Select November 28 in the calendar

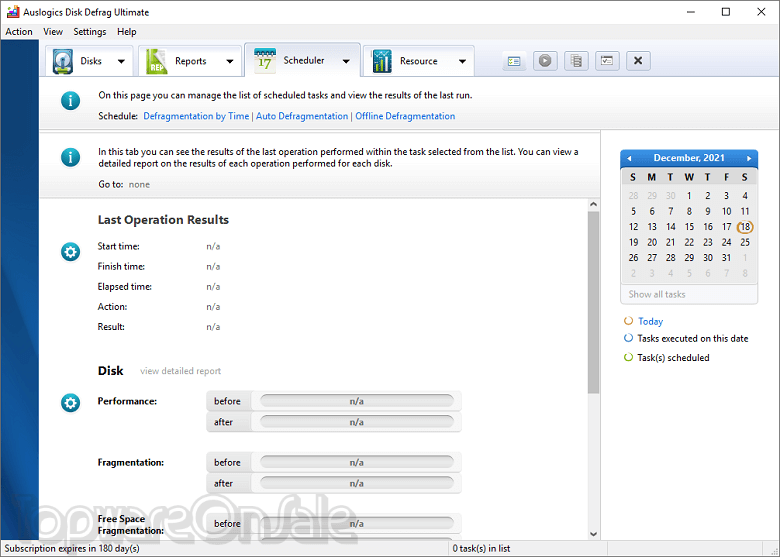tap(633, 195)
